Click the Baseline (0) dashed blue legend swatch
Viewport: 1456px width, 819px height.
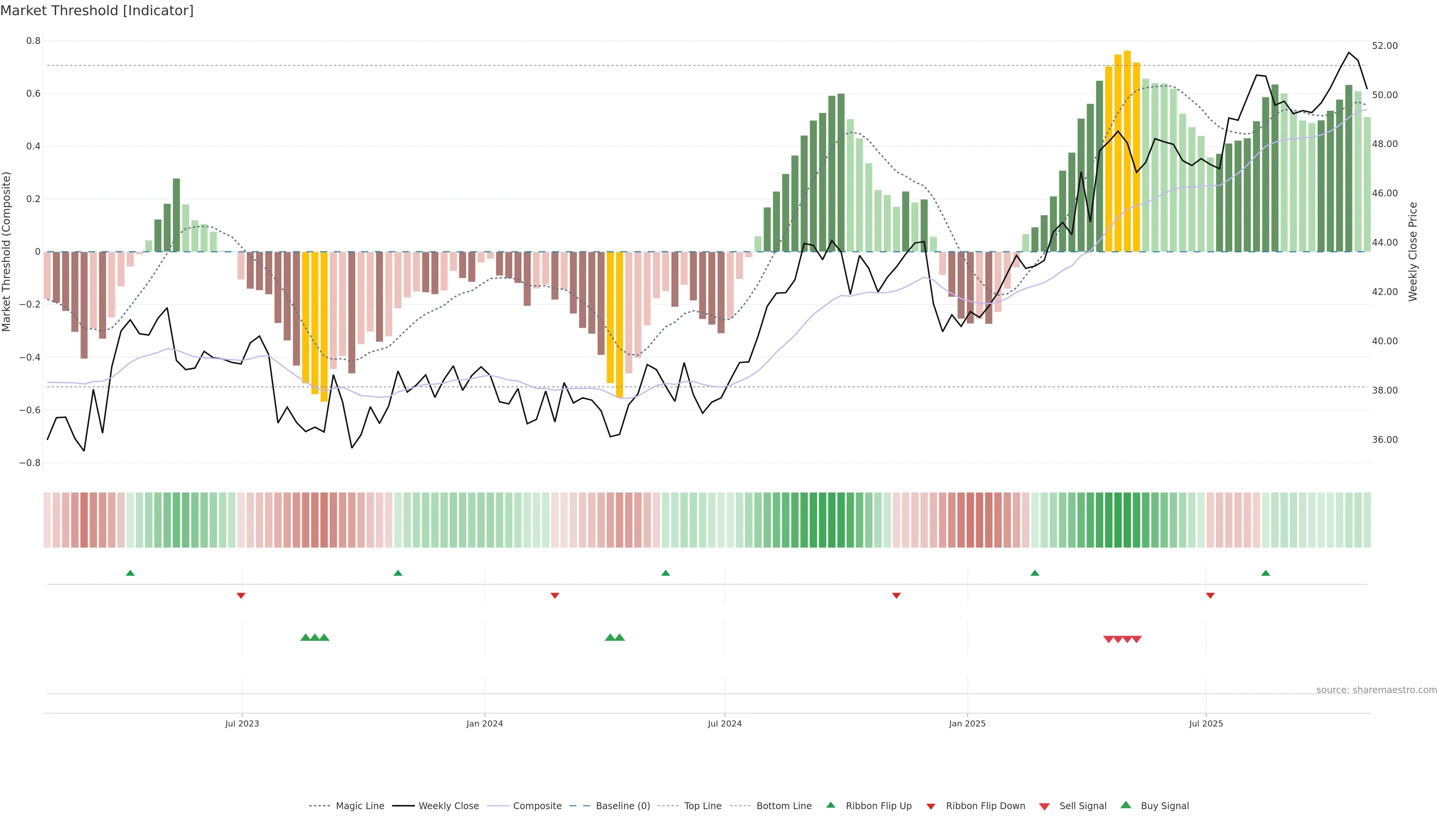coord(579,806)
